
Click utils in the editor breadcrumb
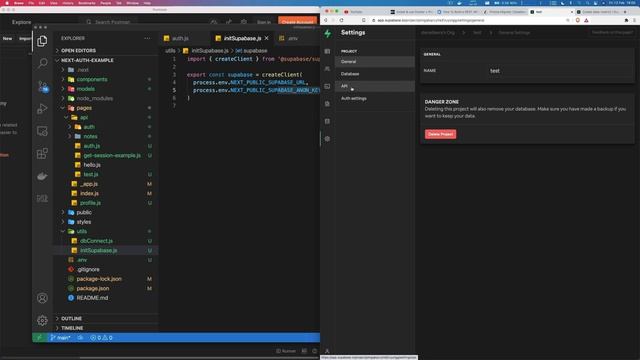click(170, 51)
